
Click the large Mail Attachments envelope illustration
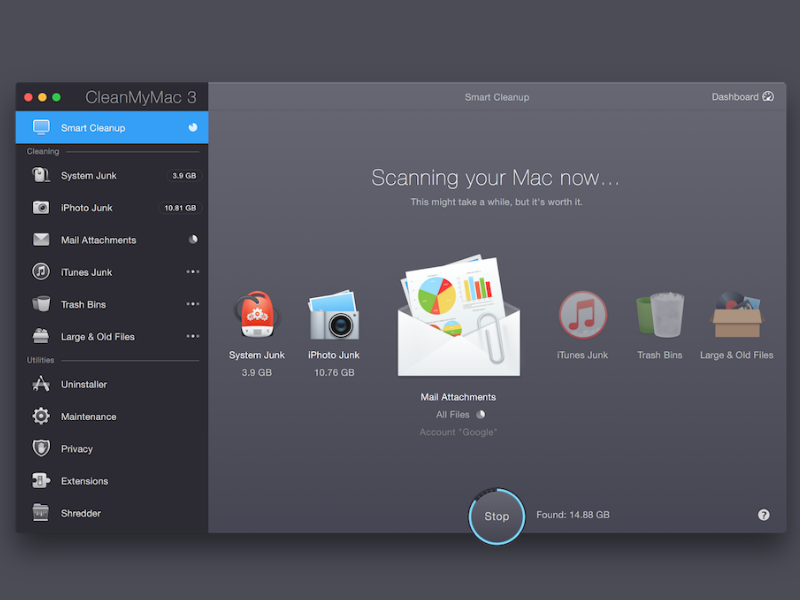[459, 316]
